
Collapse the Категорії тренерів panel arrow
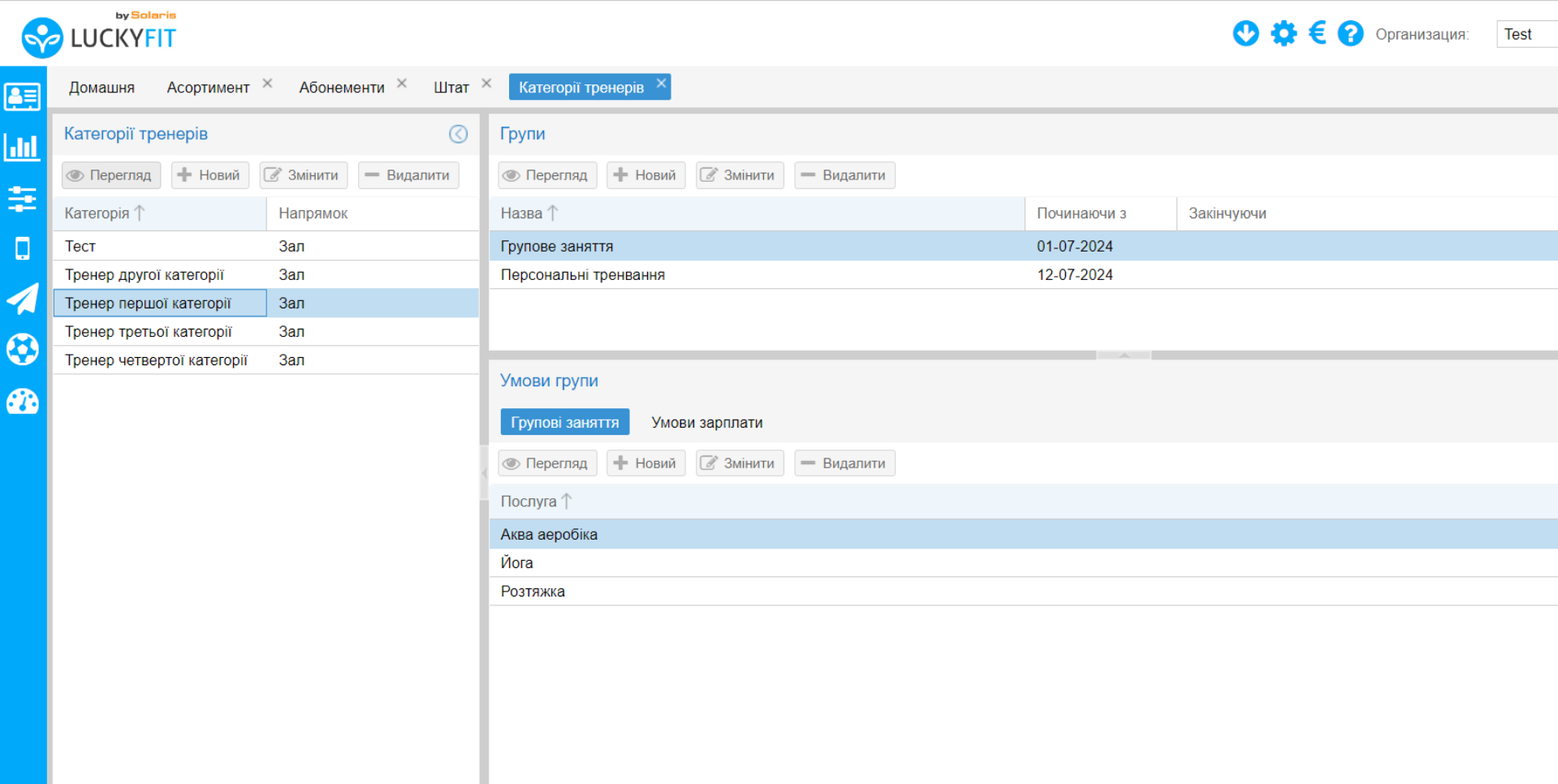click(x=458, y=134)
